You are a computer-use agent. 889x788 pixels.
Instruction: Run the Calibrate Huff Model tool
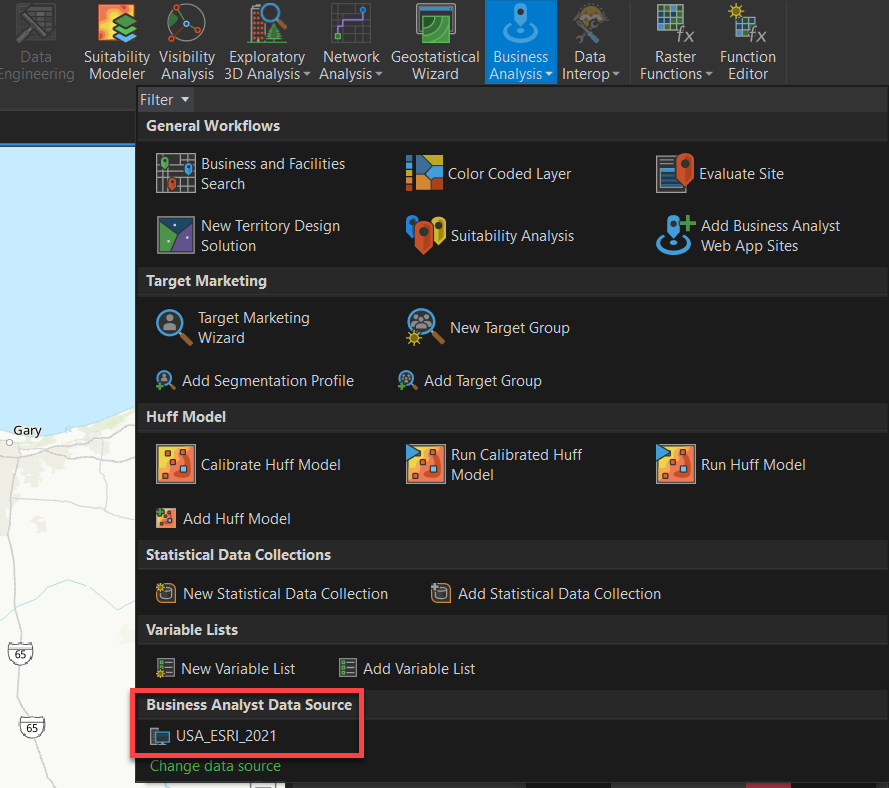249,465
